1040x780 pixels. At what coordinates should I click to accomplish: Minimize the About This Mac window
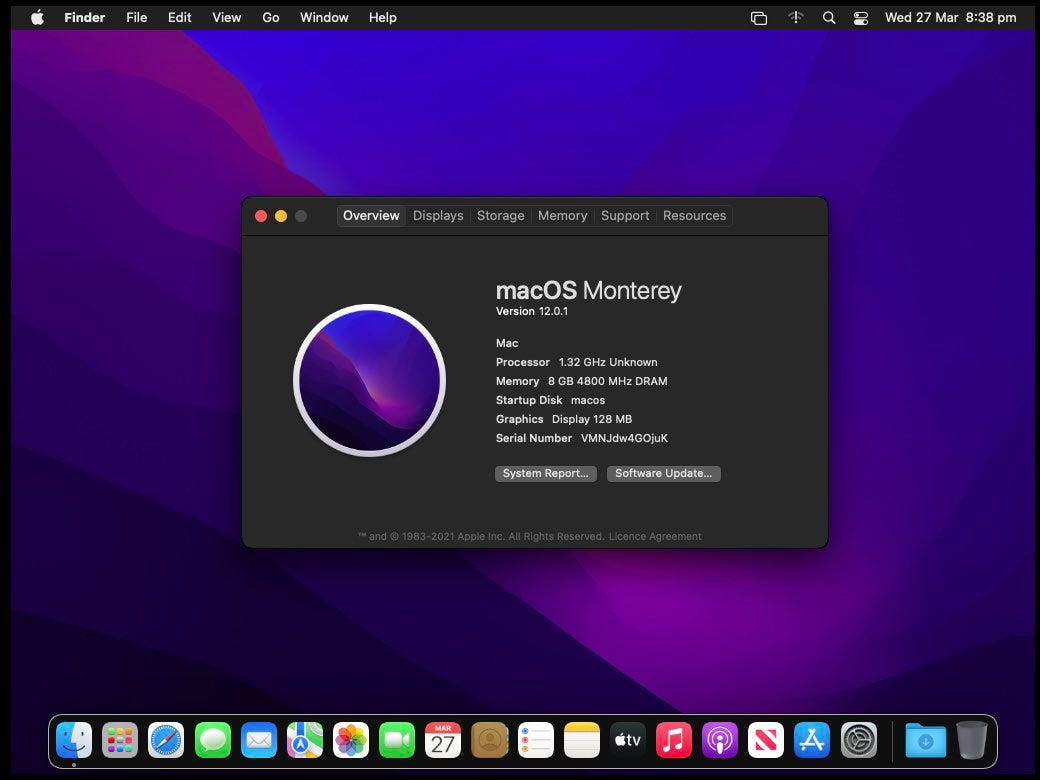[x=281, y=216]
